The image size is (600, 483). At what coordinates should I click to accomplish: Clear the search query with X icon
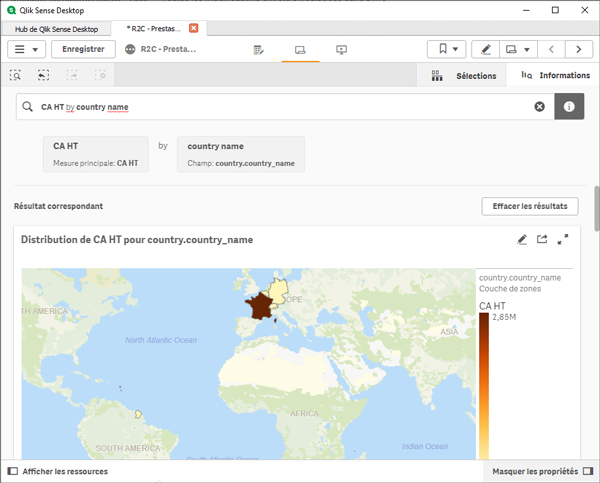pyautogui.click(x=540, y=107)
